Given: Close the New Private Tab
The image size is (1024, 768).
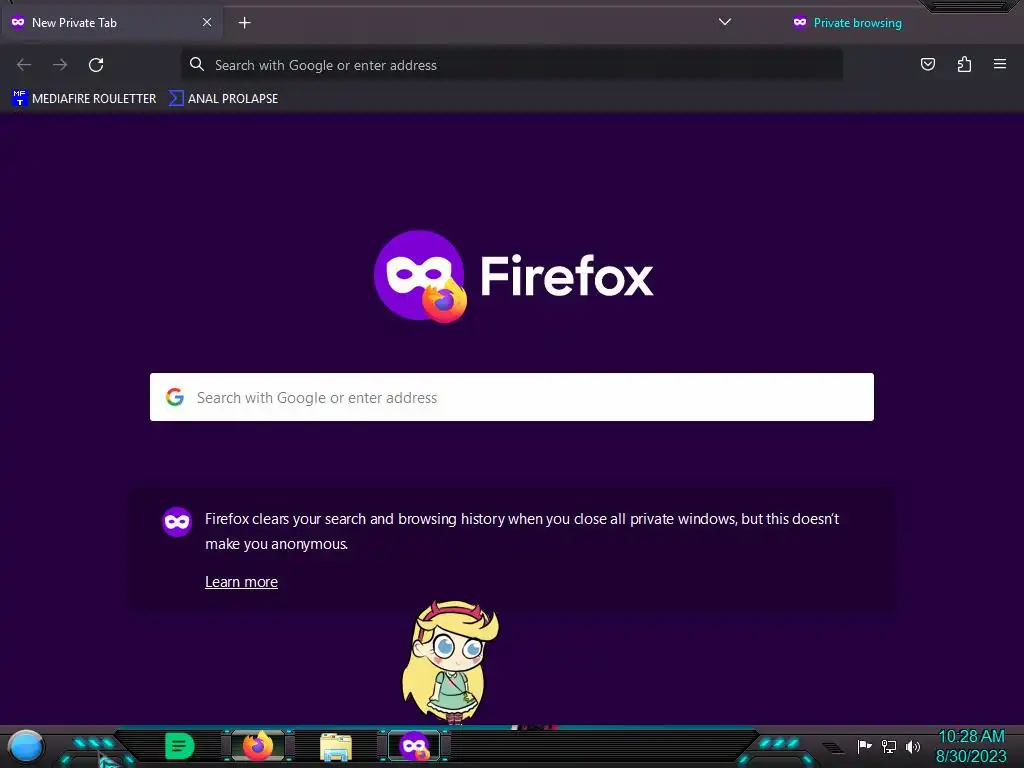Looking at the screenshot, I should coord(206,22).
